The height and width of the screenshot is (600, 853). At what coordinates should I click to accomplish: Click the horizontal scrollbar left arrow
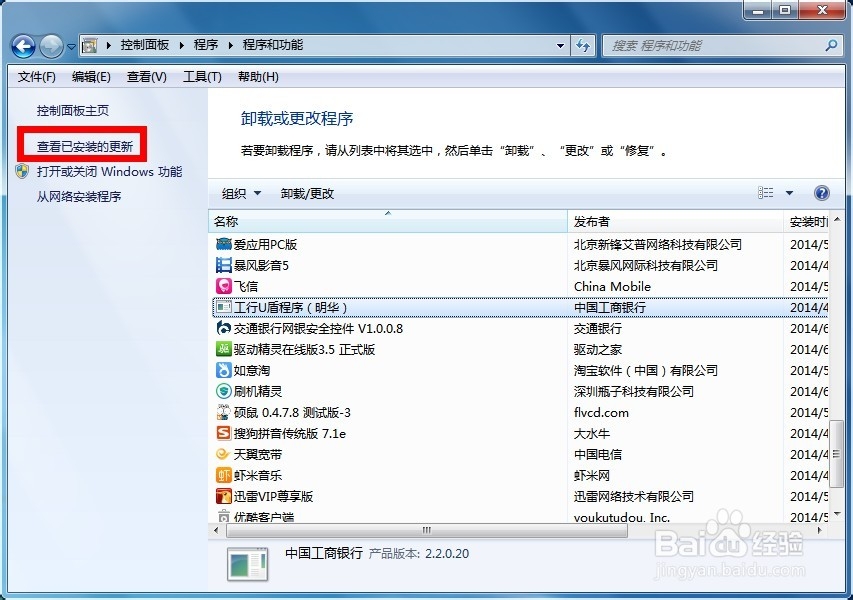[217, 530]
